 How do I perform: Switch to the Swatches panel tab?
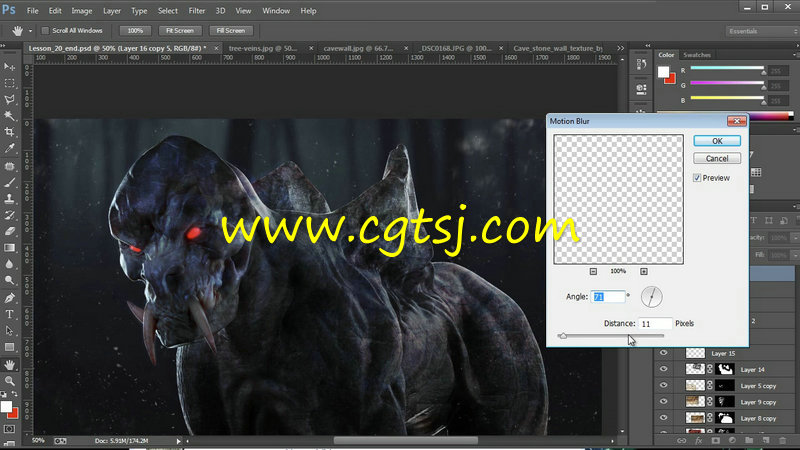[696, 55]
